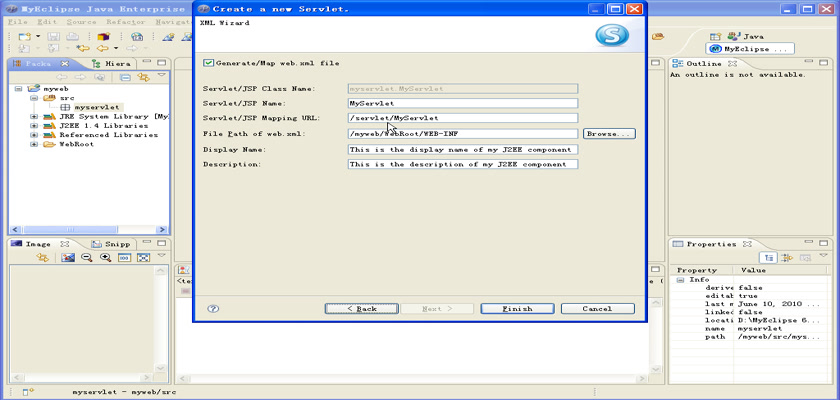Toggle Generate/Map web.xml file checkbox
This screenshot has height=400, width=840.
pyautogui.click(x=208, y=63)
